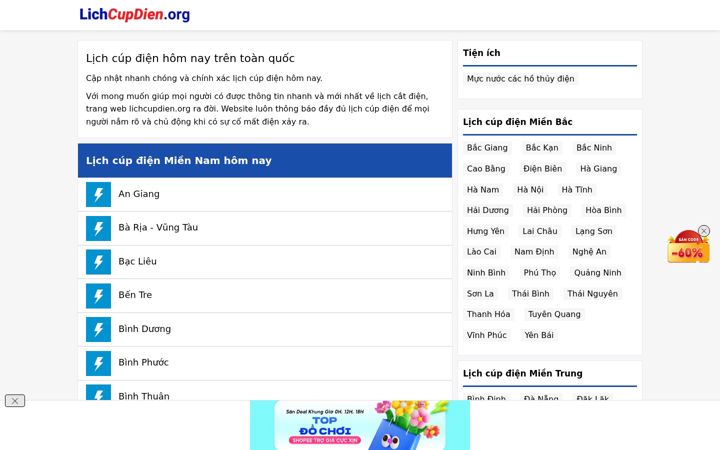Select Hải Phòng city link
The image size is (720, 450).
(547, 210)
